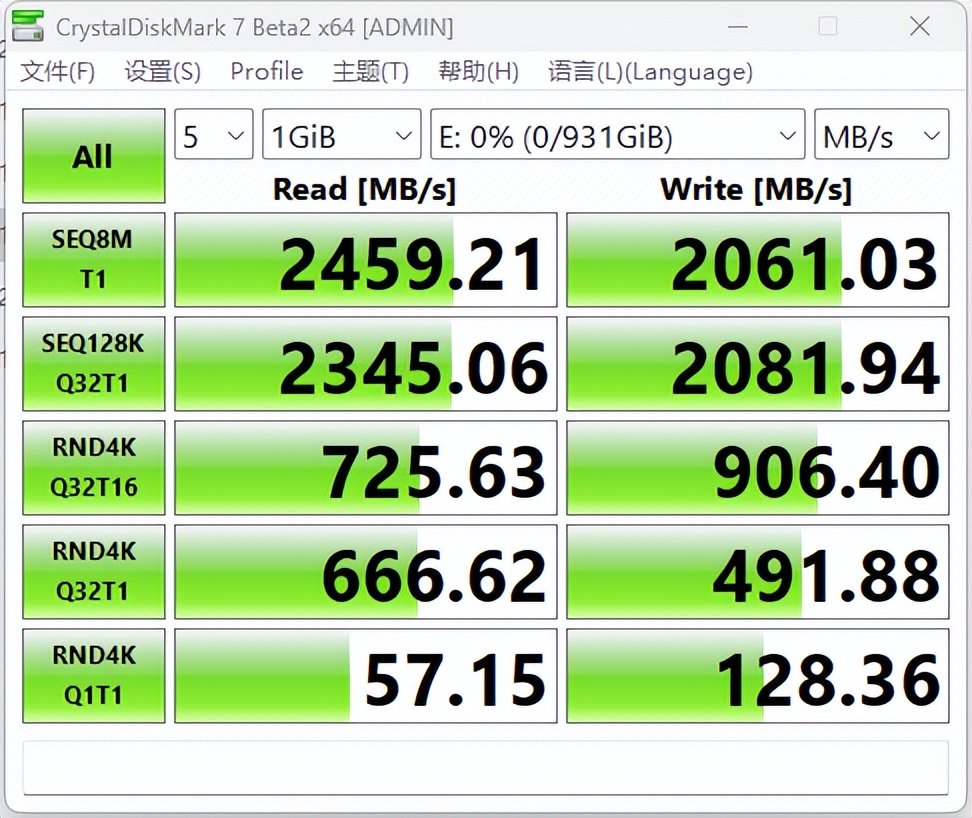Open the 帮助(H) menu

pos(478,71)
